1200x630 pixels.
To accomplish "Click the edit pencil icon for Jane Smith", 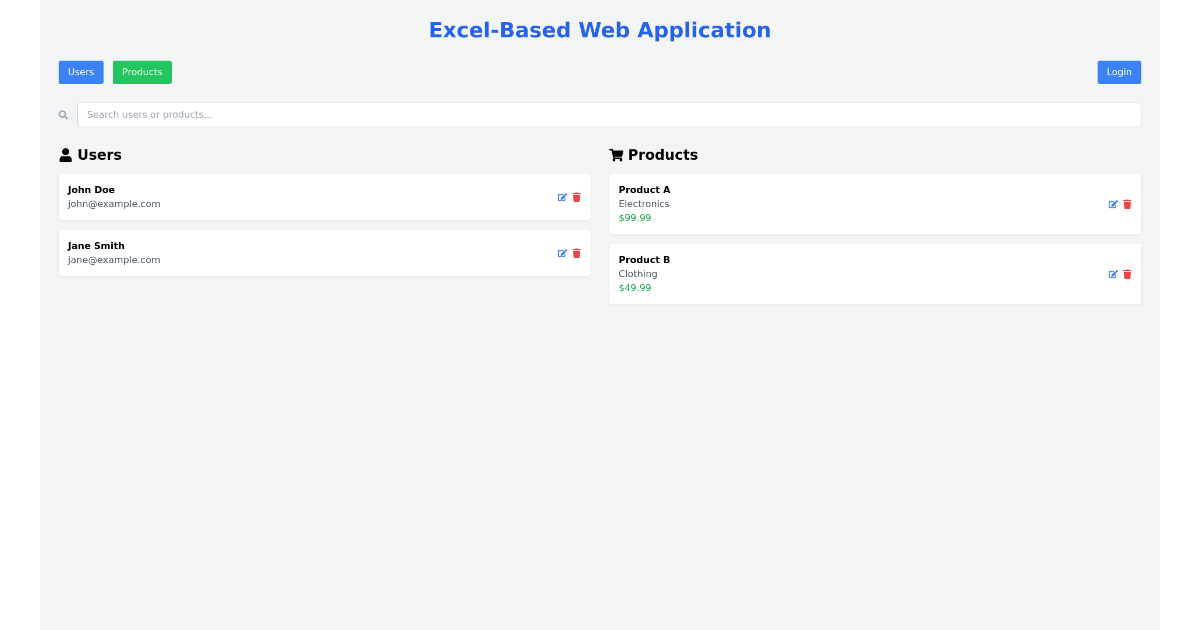I will (563, 253).
